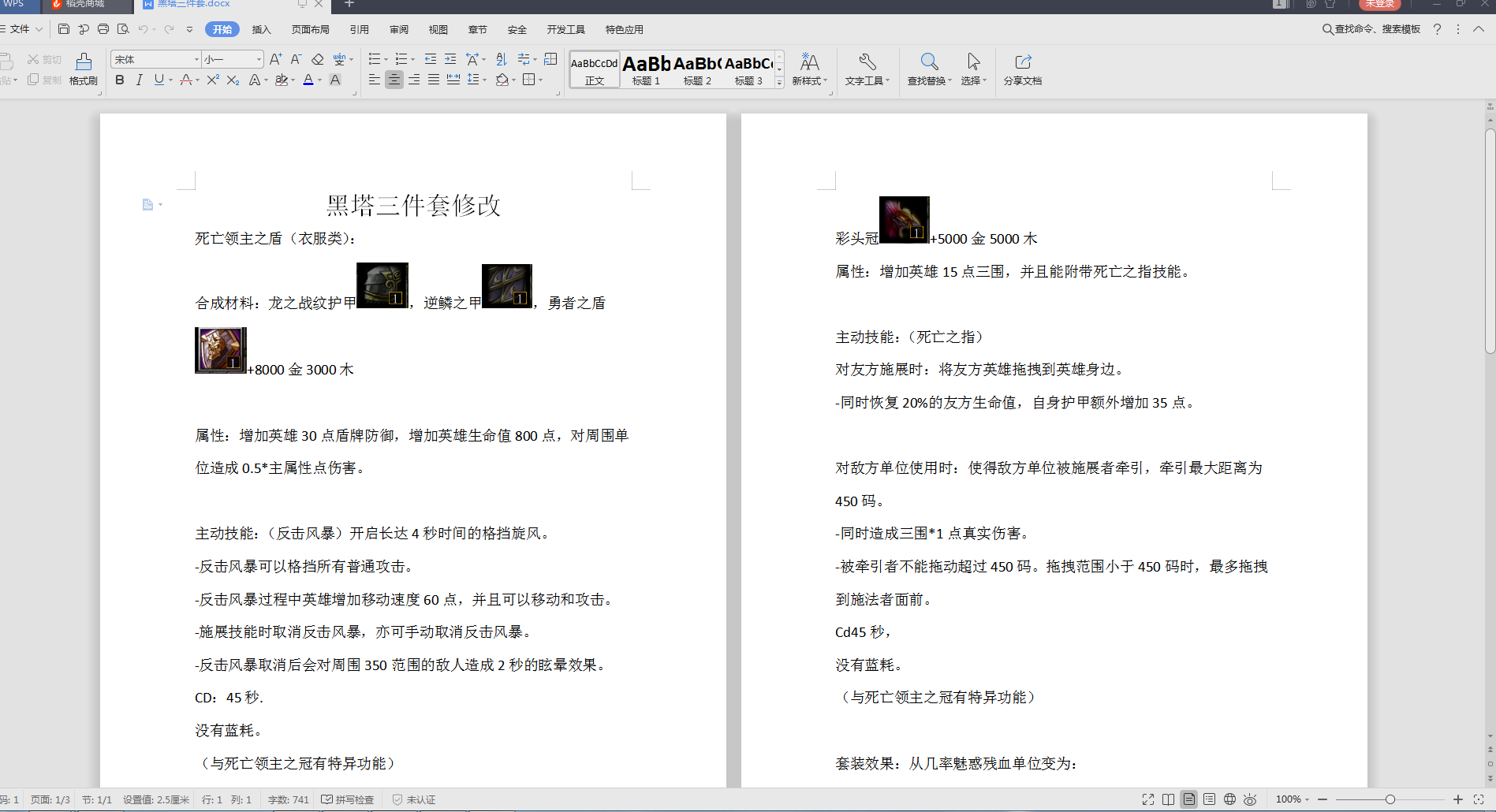Open the font name dropdown (宋体)
This screenshot has width=1496, height=812.
point(196,59)
